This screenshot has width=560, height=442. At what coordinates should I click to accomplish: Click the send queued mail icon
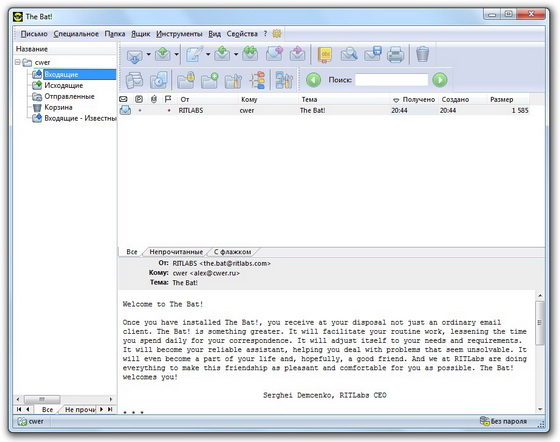click(x=163, y=55)
